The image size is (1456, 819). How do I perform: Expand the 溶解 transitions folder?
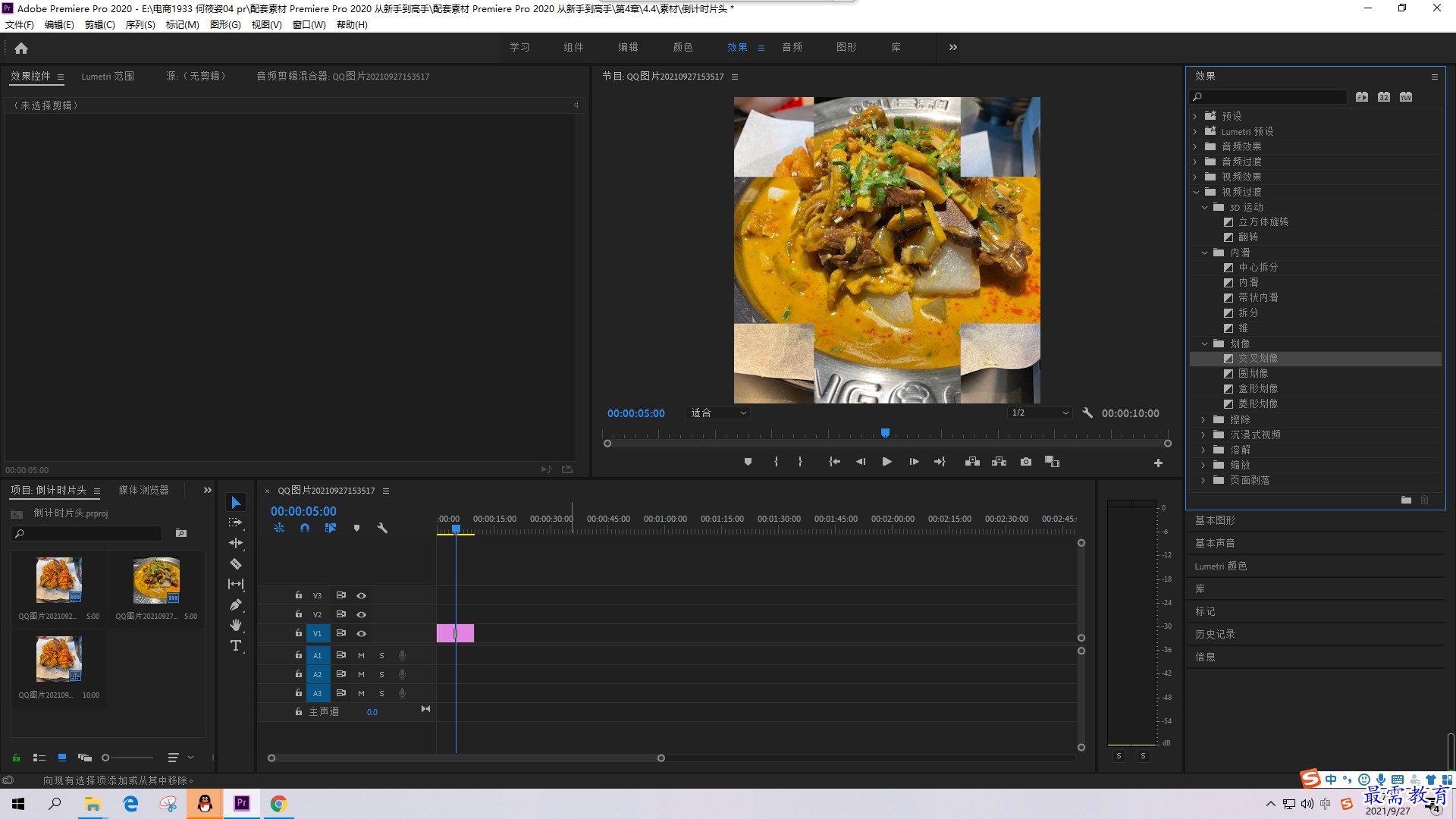1204,450
